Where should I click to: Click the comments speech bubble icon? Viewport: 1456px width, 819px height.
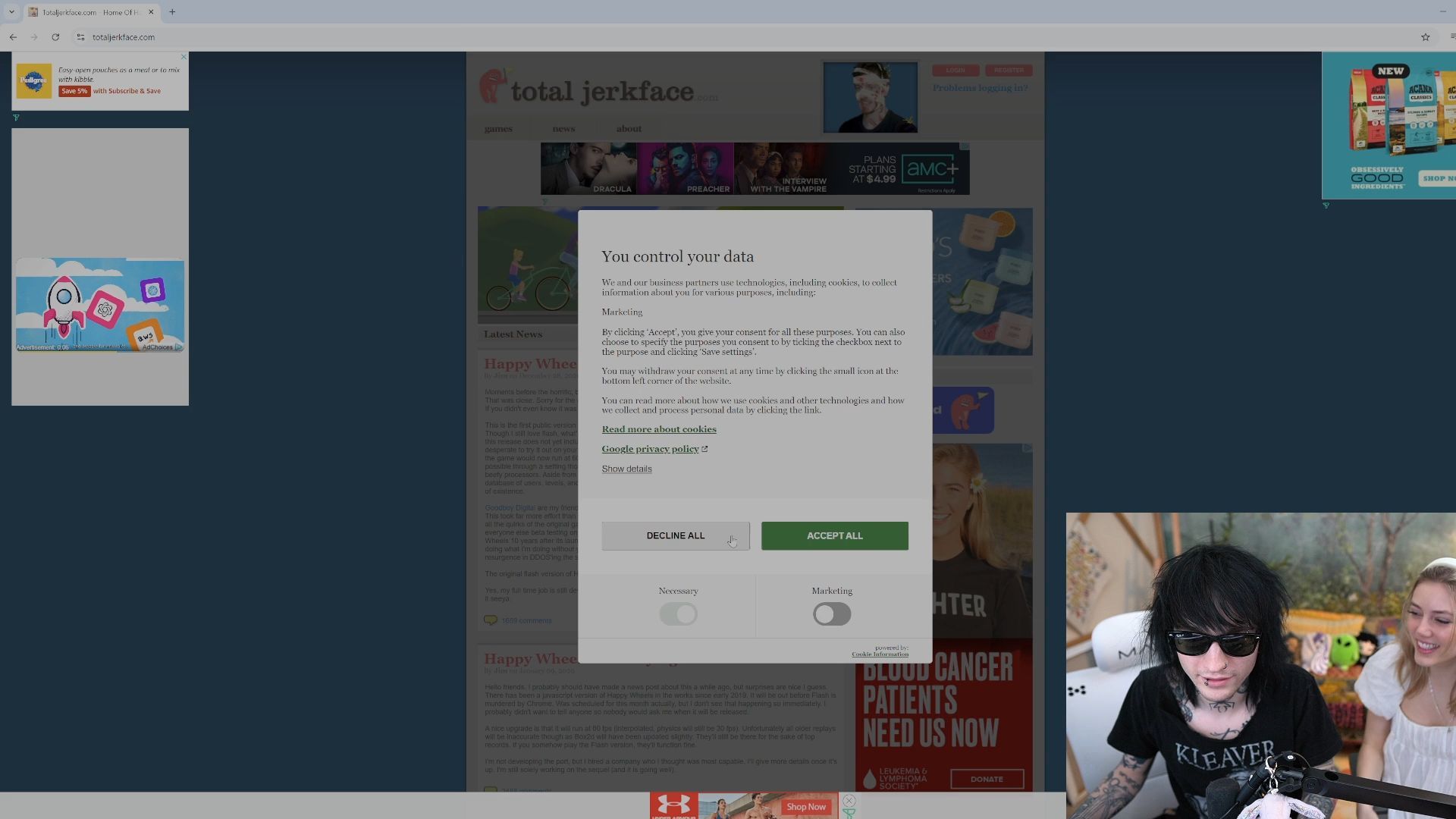[x=491, y=620]
